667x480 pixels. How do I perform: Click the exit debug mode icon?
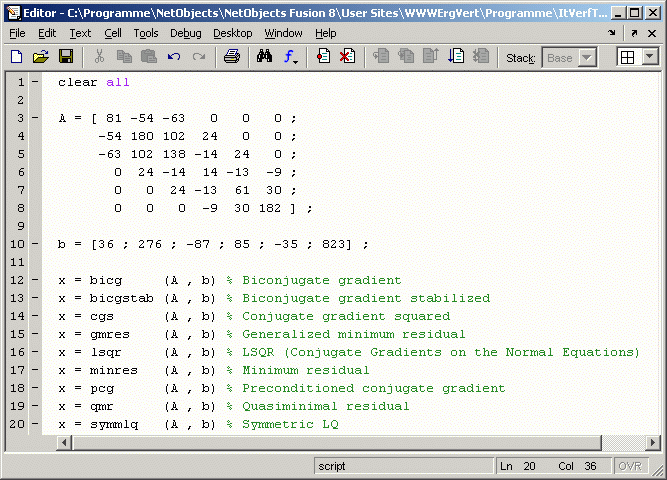480,57
